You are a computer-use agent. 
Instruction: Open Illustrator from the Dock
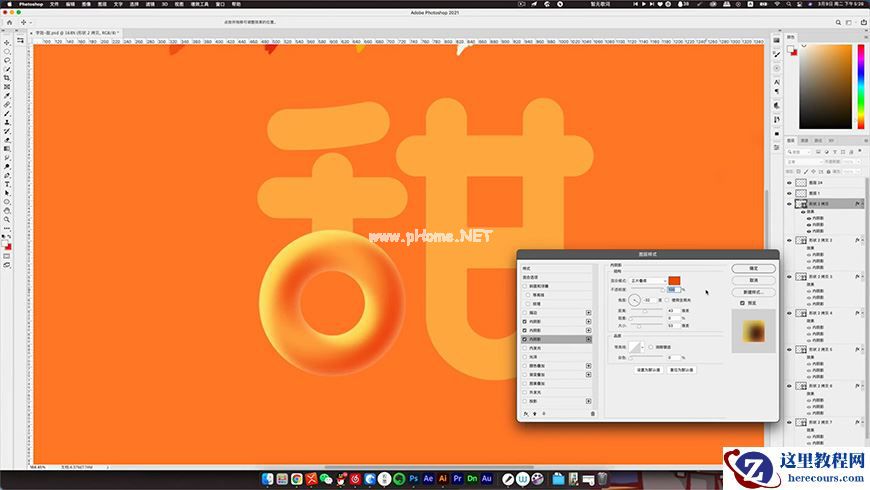point(443,478)
